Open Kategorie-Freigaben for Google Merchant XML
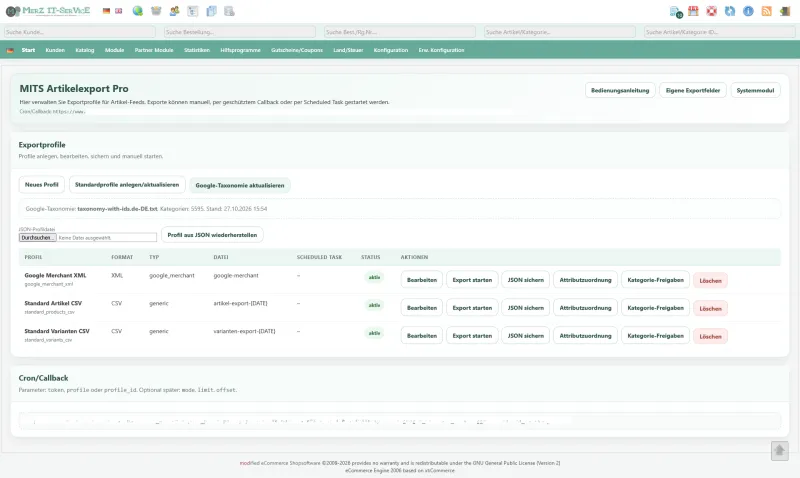 pyautogui.click(x=656, y=280)
